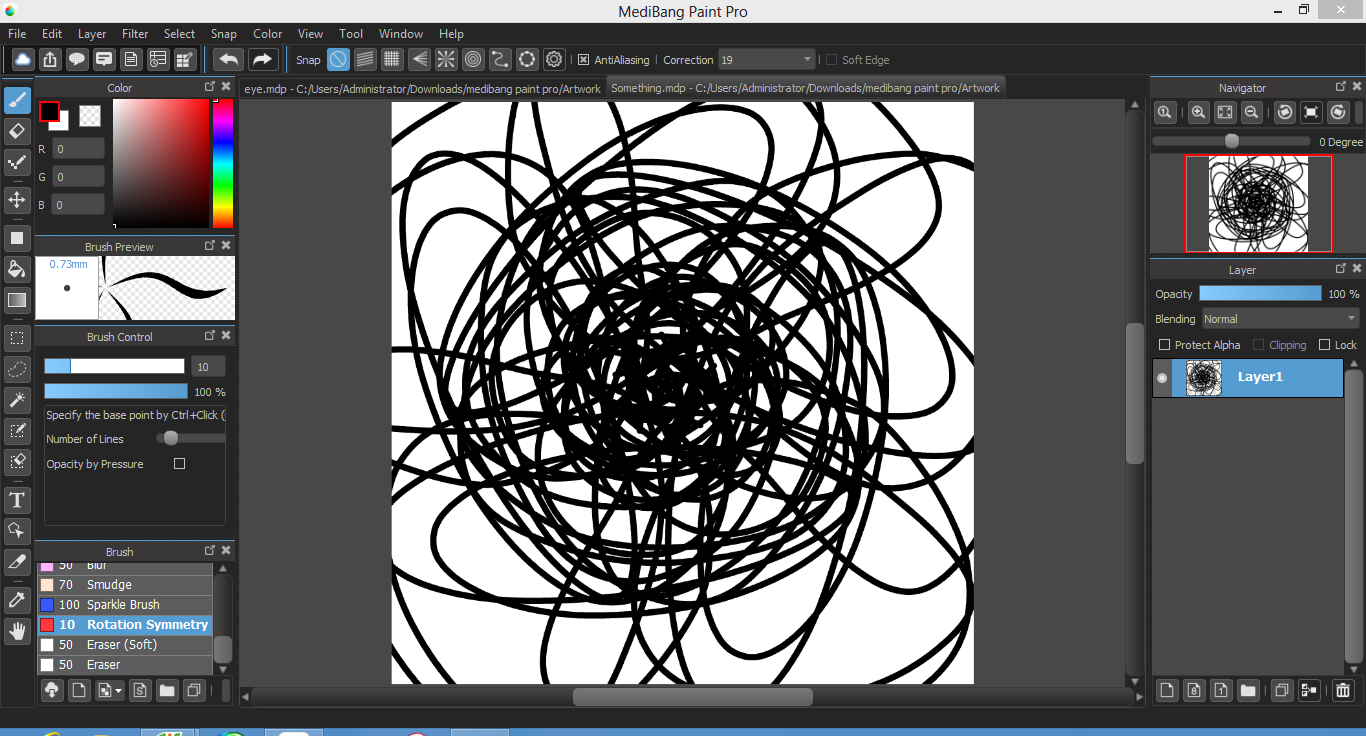Click fit-to-window icon in Navigator

[x=1225, y=112]
